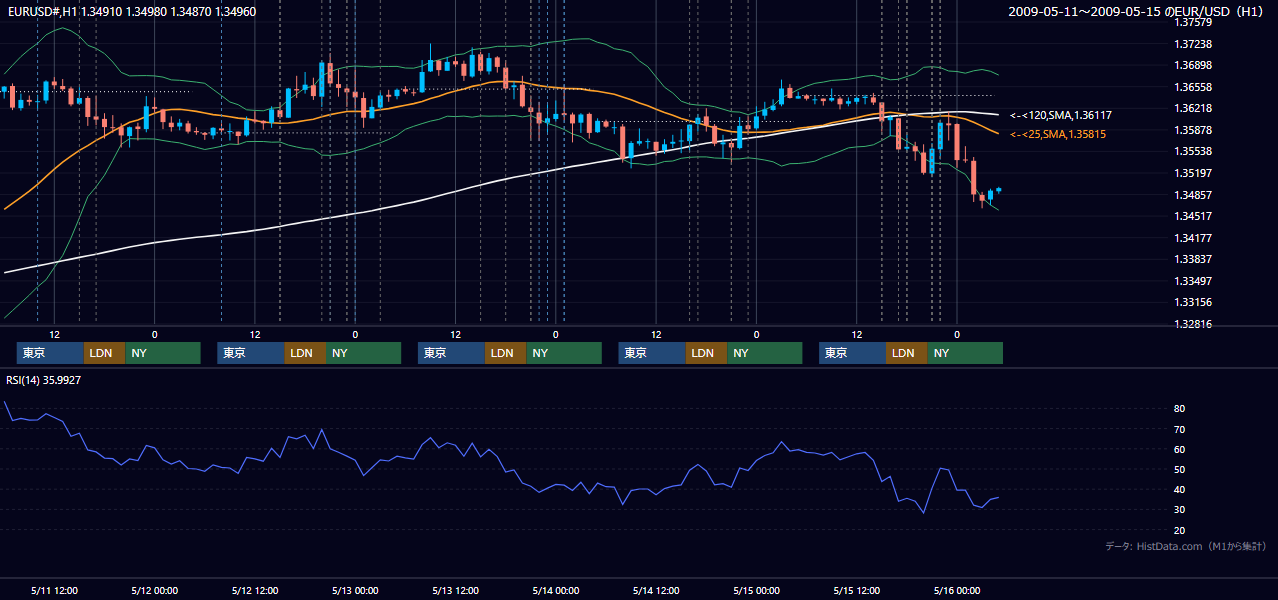This screenshot has height=600, width=1278.
Task: Click RSI scale level 80
Action: pos(1180,409)
